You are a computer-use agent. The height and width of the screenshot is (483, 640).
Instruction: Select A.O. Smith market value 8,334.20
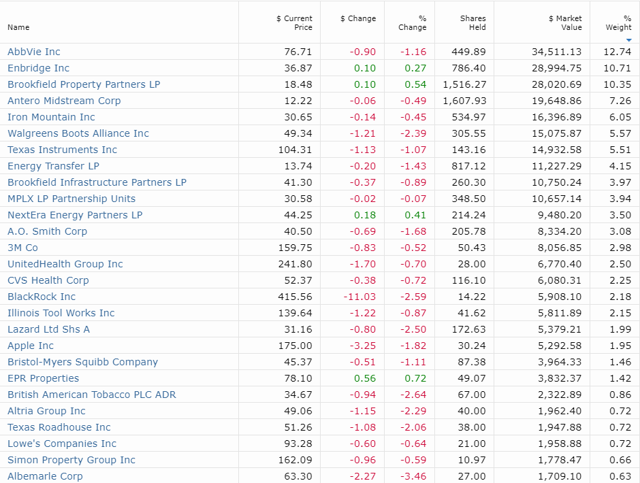coord(560,231)
